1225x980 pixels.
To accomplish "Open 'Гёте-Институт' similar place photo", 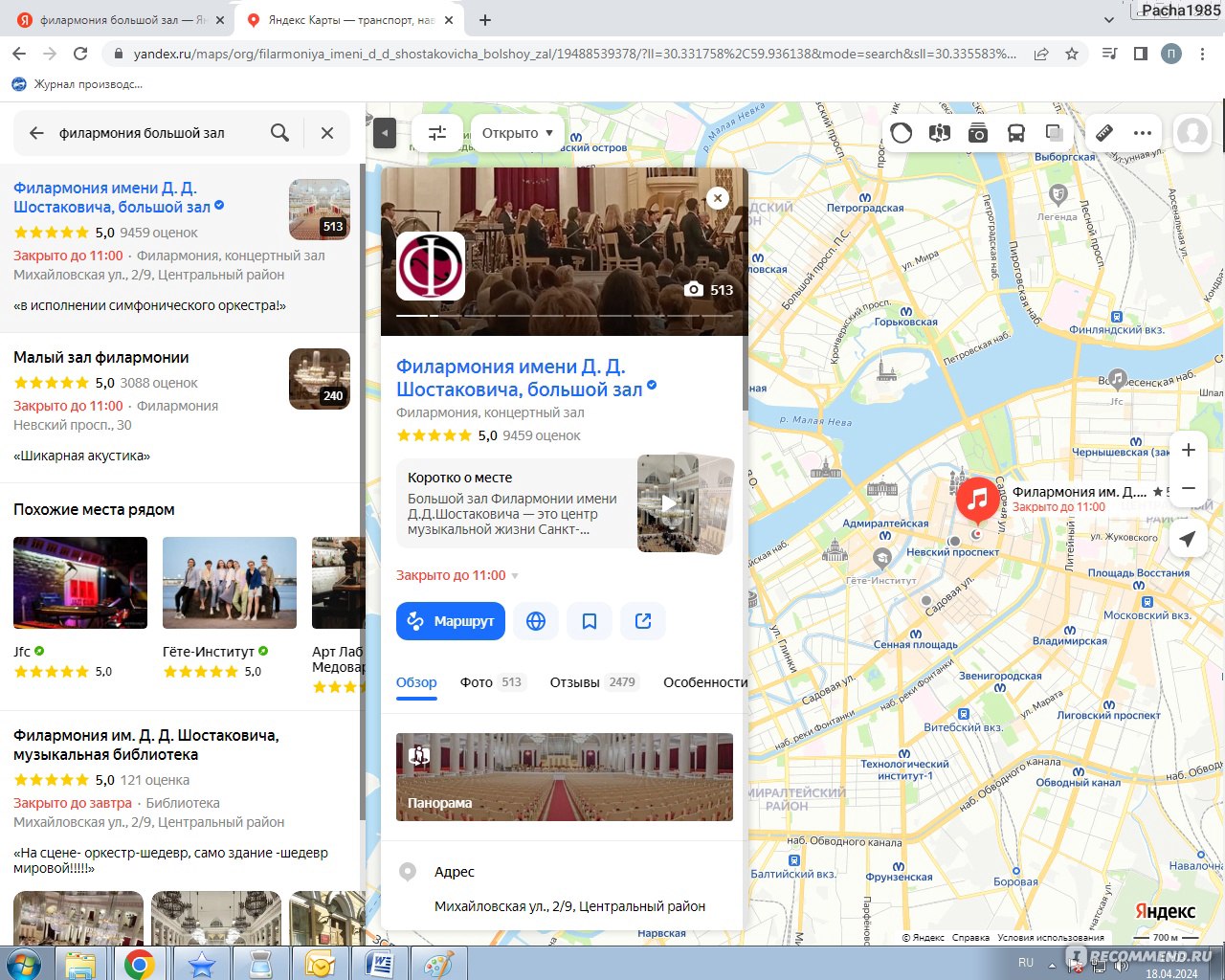I will tap(230, 583).
